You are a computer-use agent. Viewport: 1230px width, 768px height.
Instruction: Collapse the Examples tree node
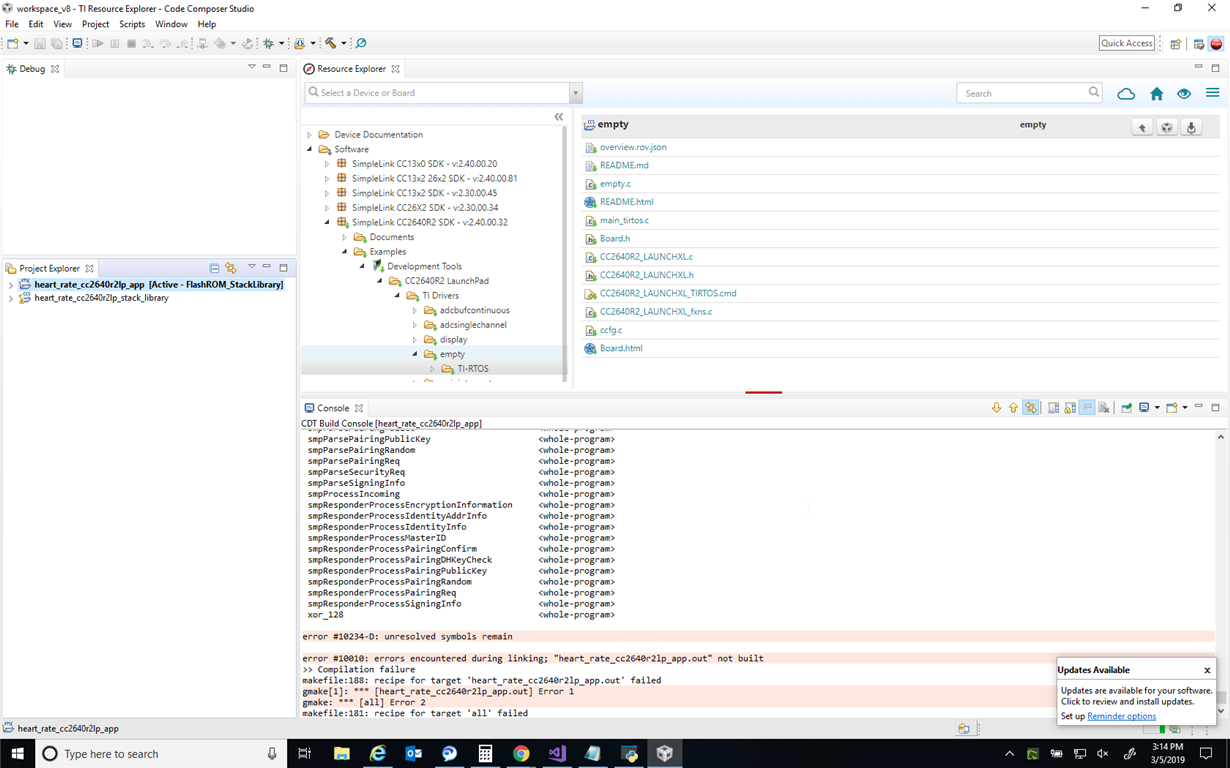(345, 251)
